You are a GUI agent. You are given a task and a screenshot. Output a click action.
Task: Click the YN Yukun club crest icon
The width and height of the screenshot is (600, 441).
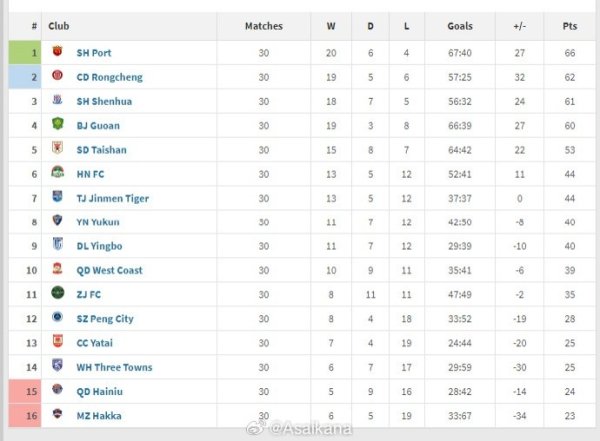pyautogui.click(x=57, y=222)
